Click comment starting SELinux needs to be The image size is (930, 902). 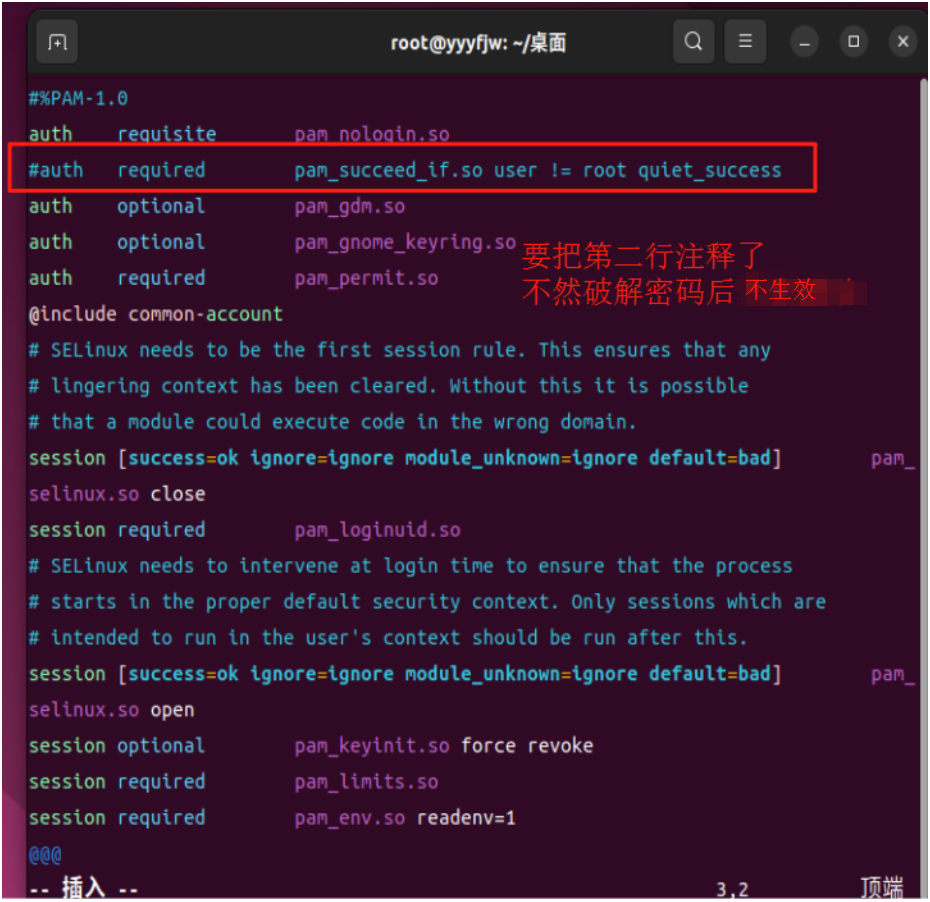[x=400, y=350]
